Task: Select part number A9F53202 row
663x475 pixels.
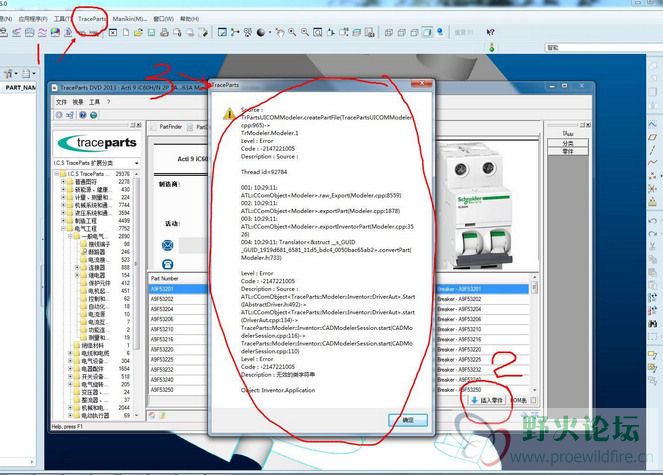Action: 178,299
